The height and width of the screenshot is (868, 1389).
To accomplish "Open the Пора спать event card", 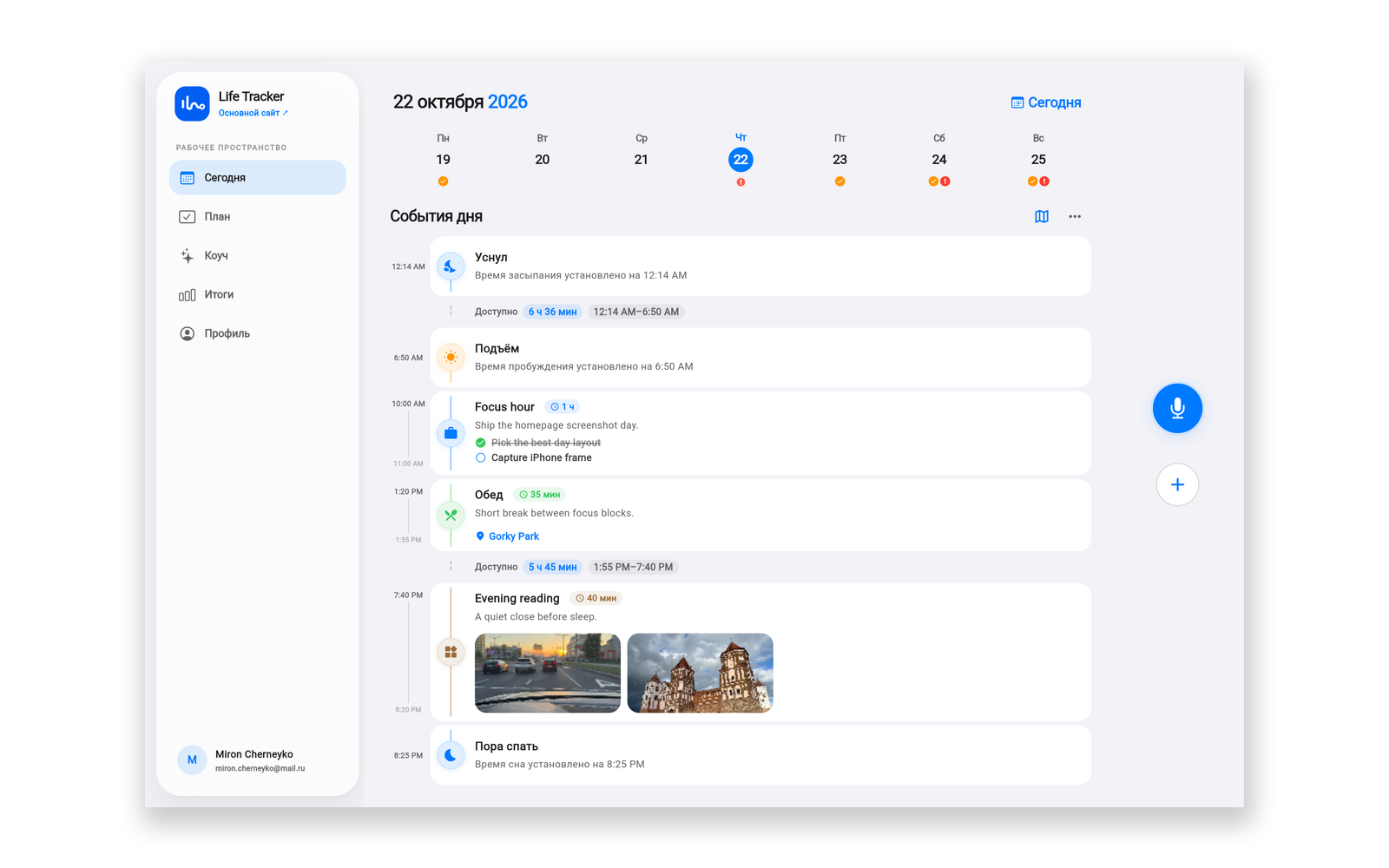I will [x=760, y=755].
